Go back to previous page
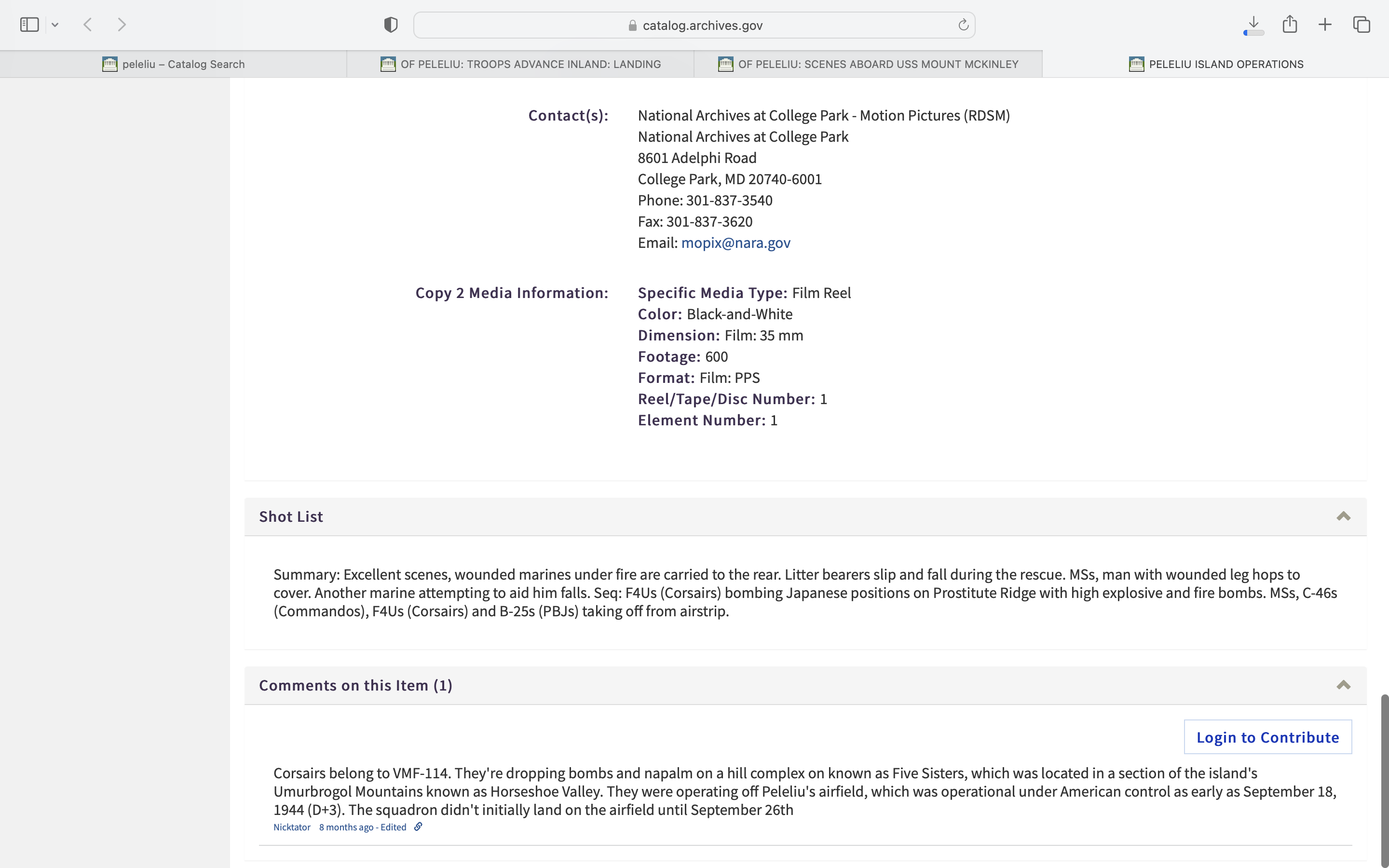Image resolution: width=1389 pixels, height=868 pixels. coord(88,25)
